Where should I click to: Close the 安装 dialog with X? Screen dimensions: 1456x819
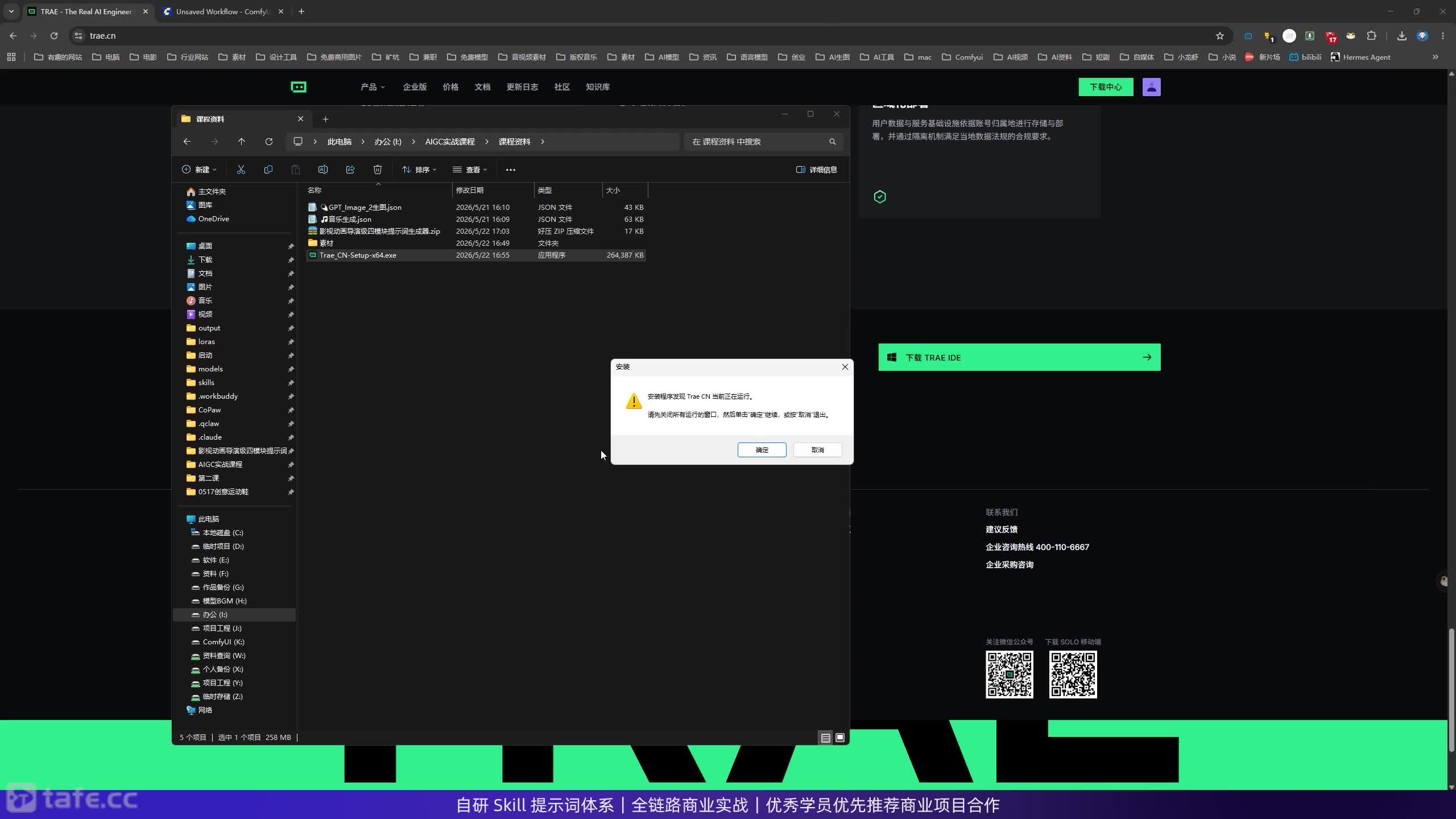[x=845, y=367]
